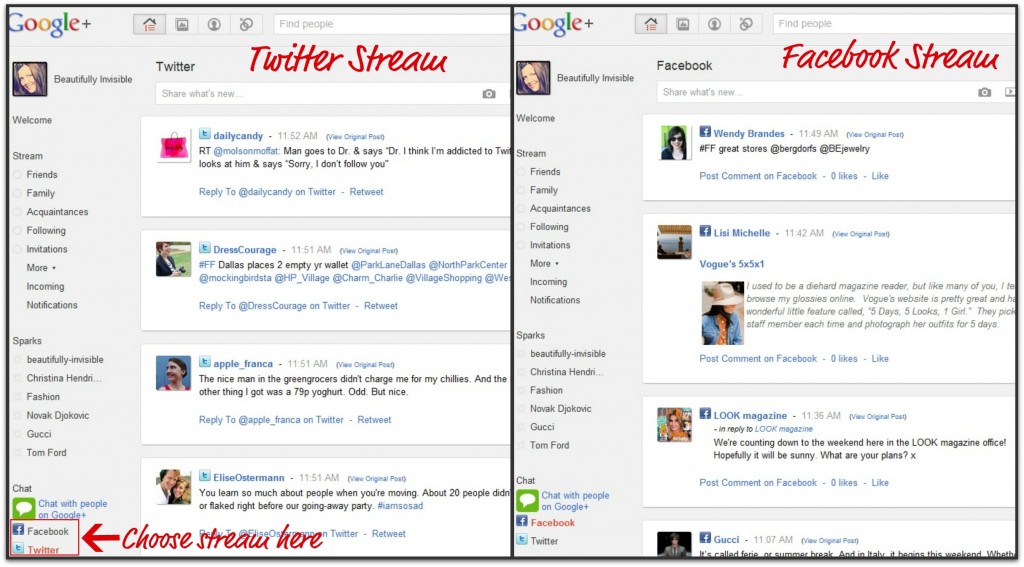Click @molsonmoffat mention in dailycandy tweet
Viewport: 1024px width, 567px height.
[246, 151]
